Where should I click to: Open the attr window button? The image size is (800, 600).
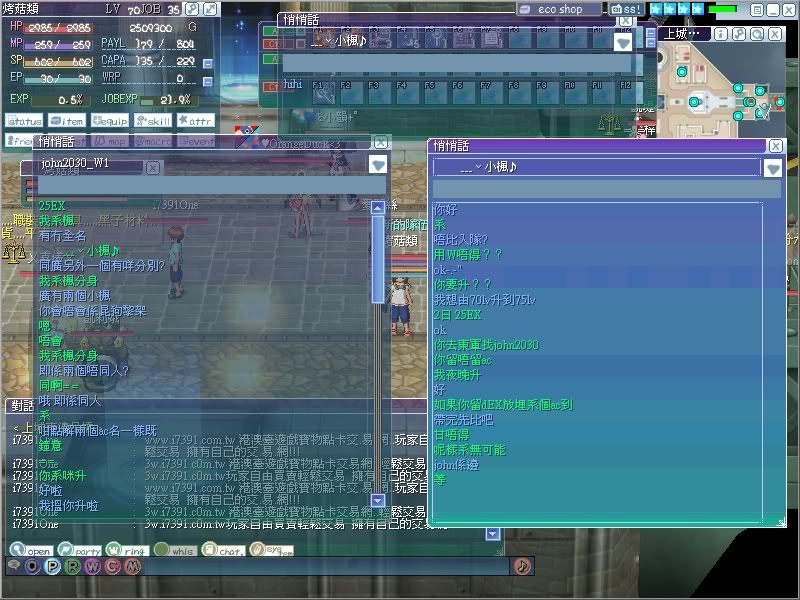pos(196,121)
